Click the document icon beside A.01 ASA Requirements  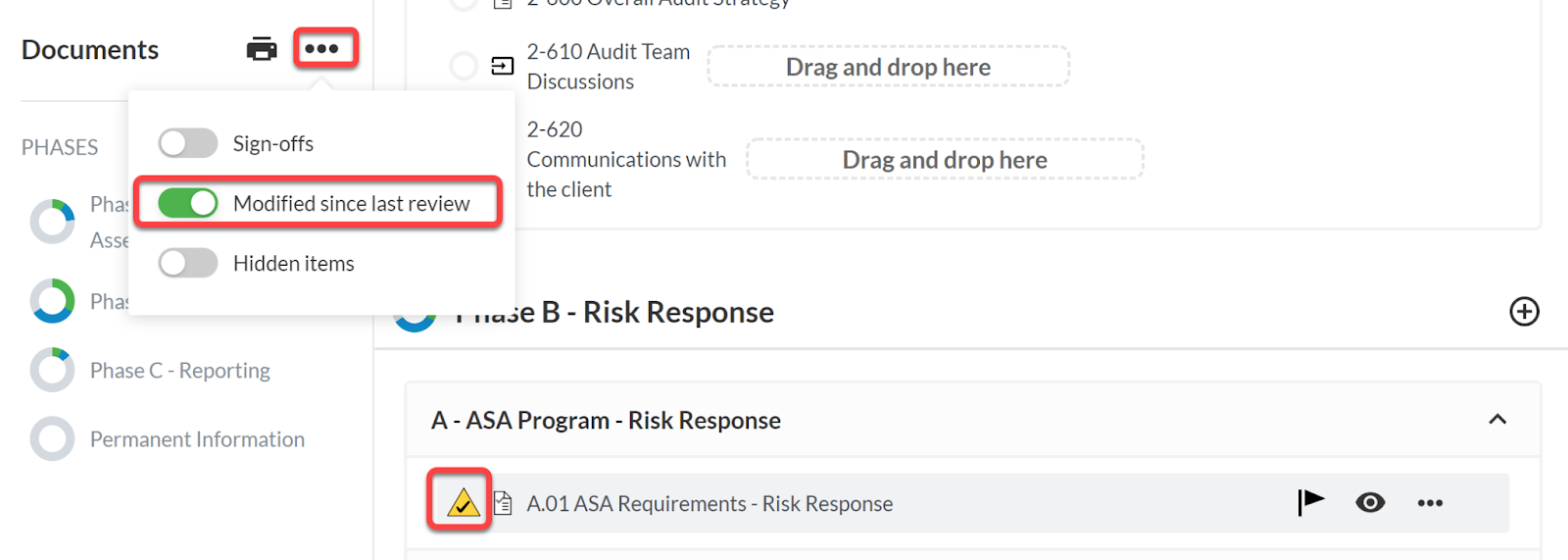[503, 503]
